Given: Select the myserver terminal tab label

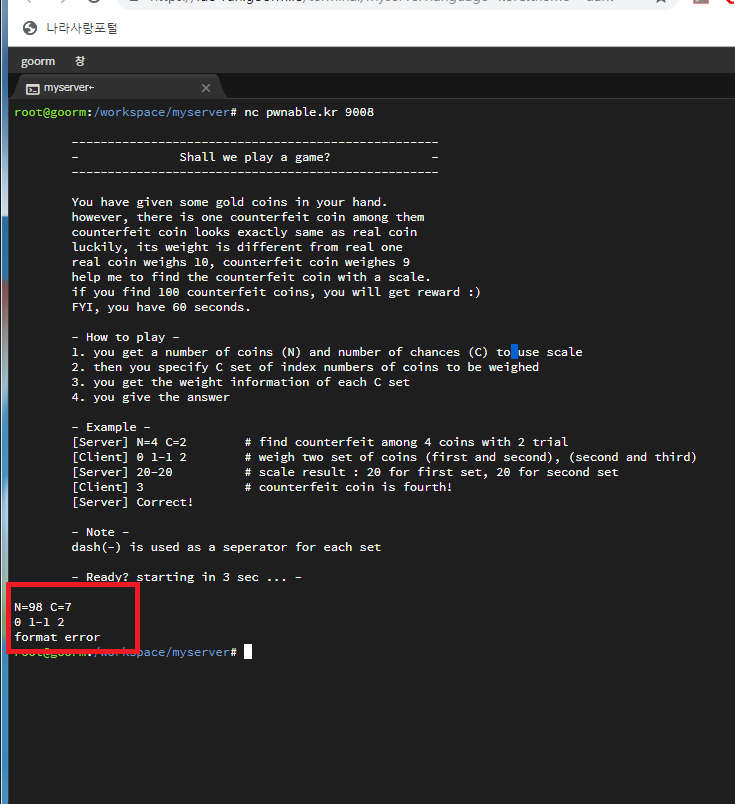Looking at the screenshot, I should click(69, 88).
